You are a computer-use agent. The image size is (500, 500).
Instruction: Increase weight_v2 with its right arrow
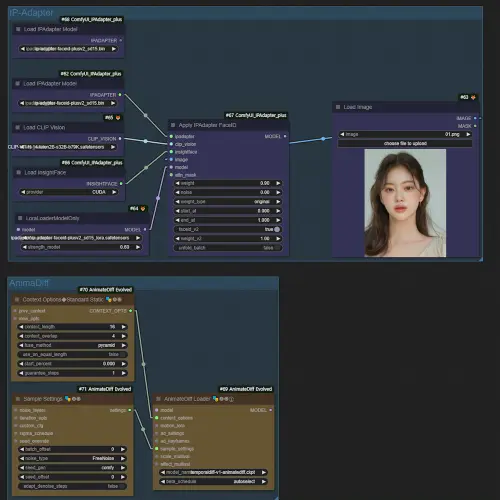pyautogui.click(x=278, y=239)
